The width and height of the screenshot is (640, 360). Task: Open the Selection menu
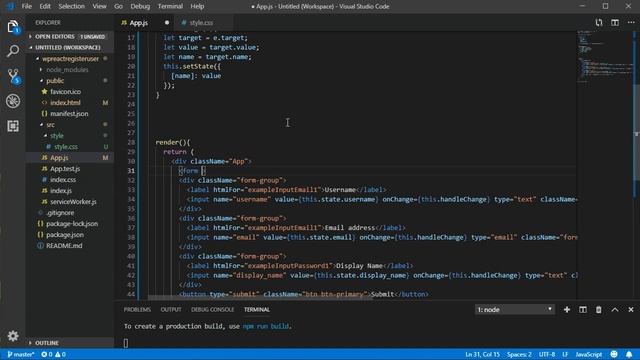tap(71, 7)
